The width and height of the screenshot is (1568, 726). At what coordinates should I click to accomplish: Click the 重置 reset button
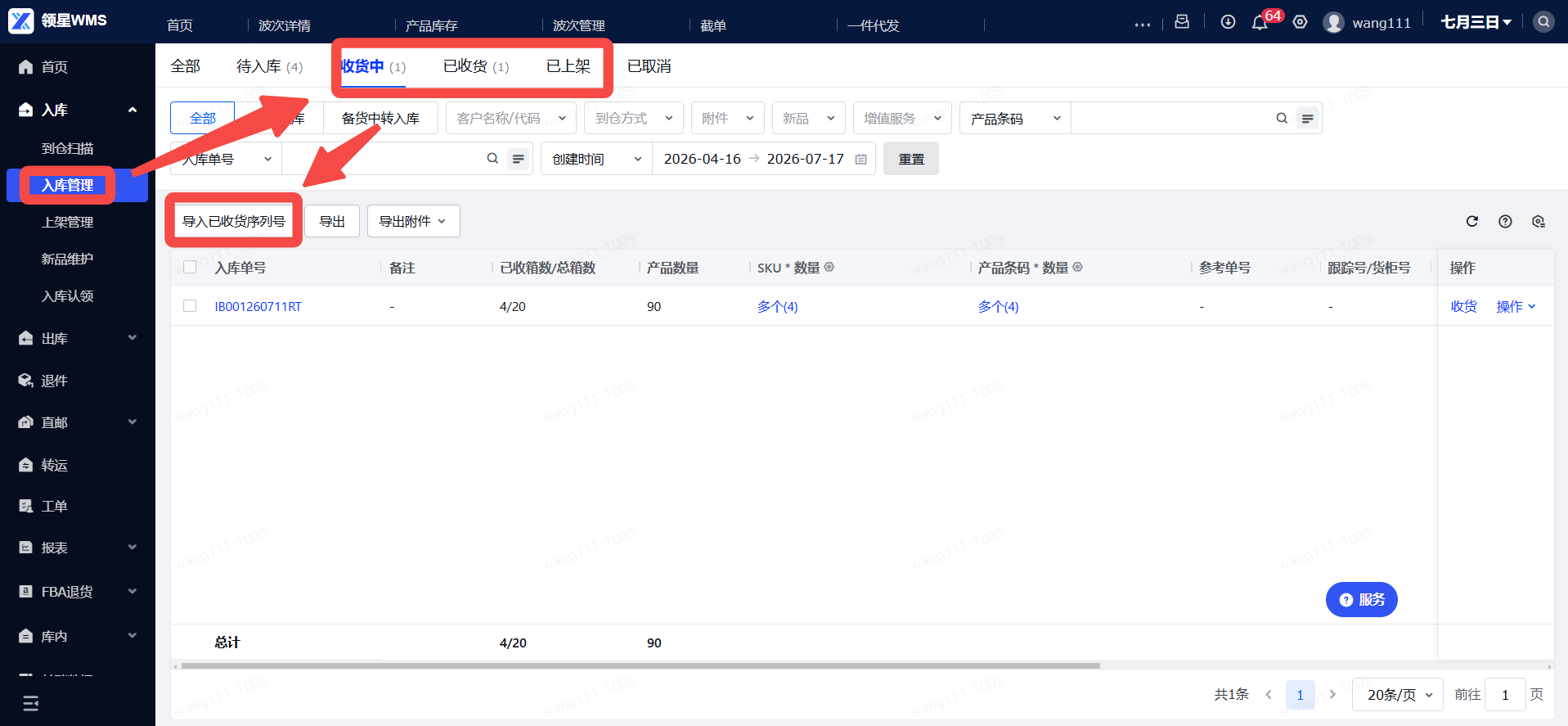point(911,159)
